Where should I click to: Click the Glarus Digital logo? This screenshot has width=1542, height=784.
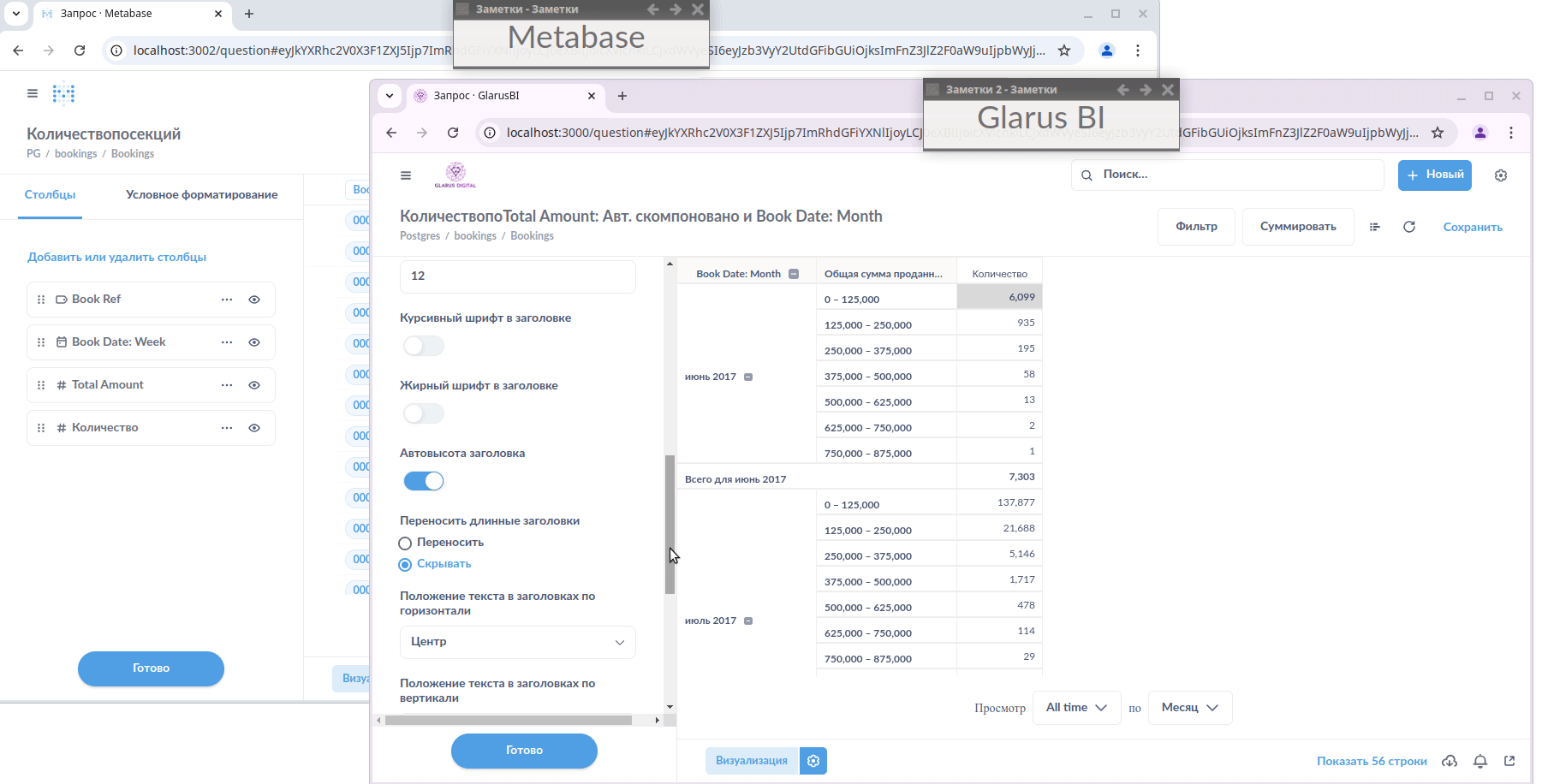coord(455,175)
